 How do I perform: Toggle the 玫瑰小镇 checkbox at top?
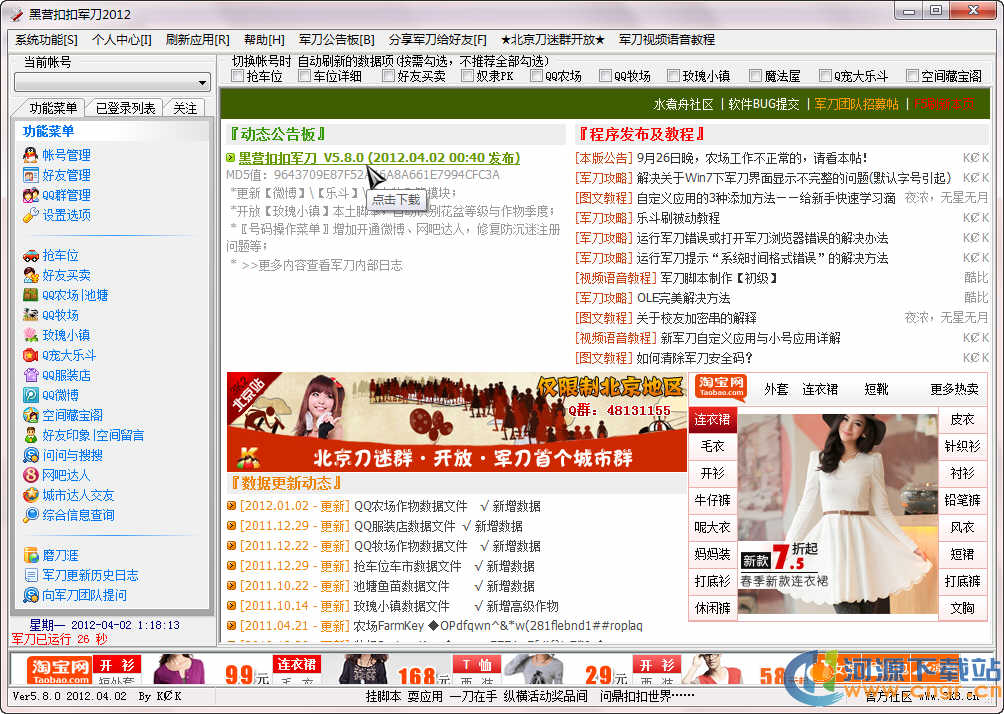click(x=673, y=76)
